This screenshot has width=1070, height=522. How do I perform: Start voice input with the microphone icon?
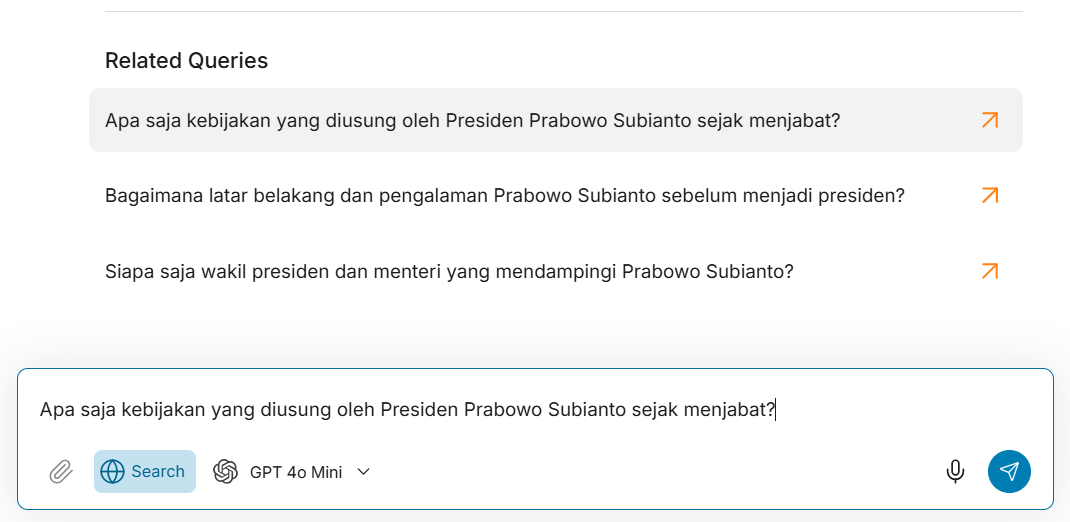955,472
